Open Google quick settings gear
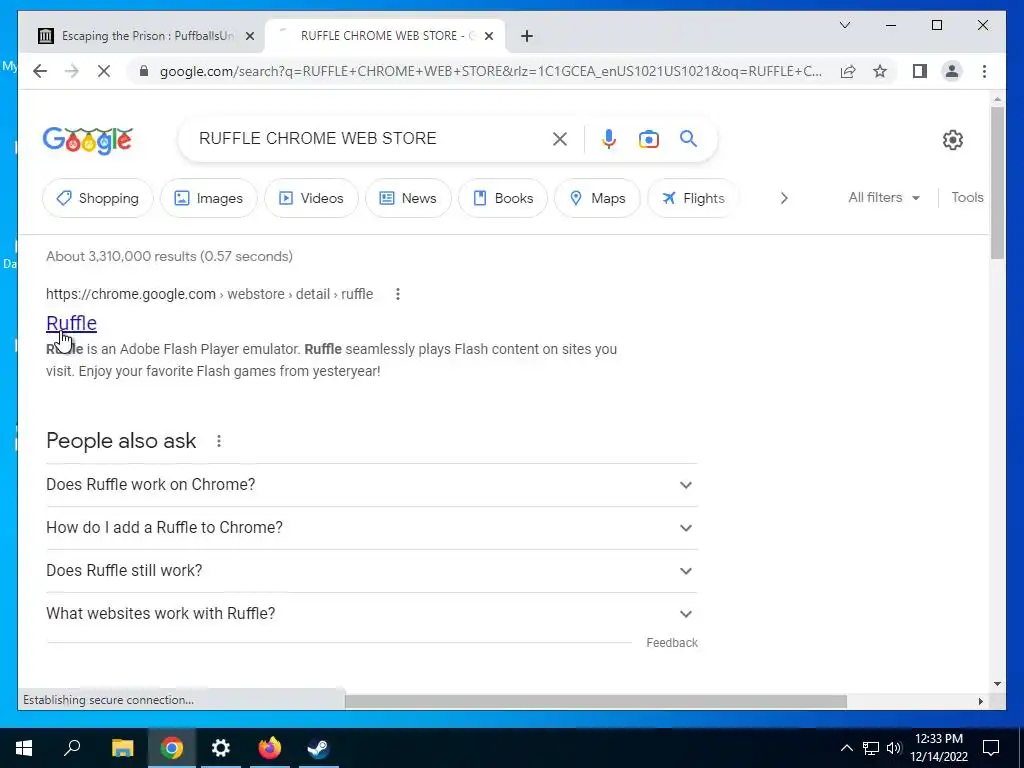Screen dimensions: 1024x768 [953, 139]
